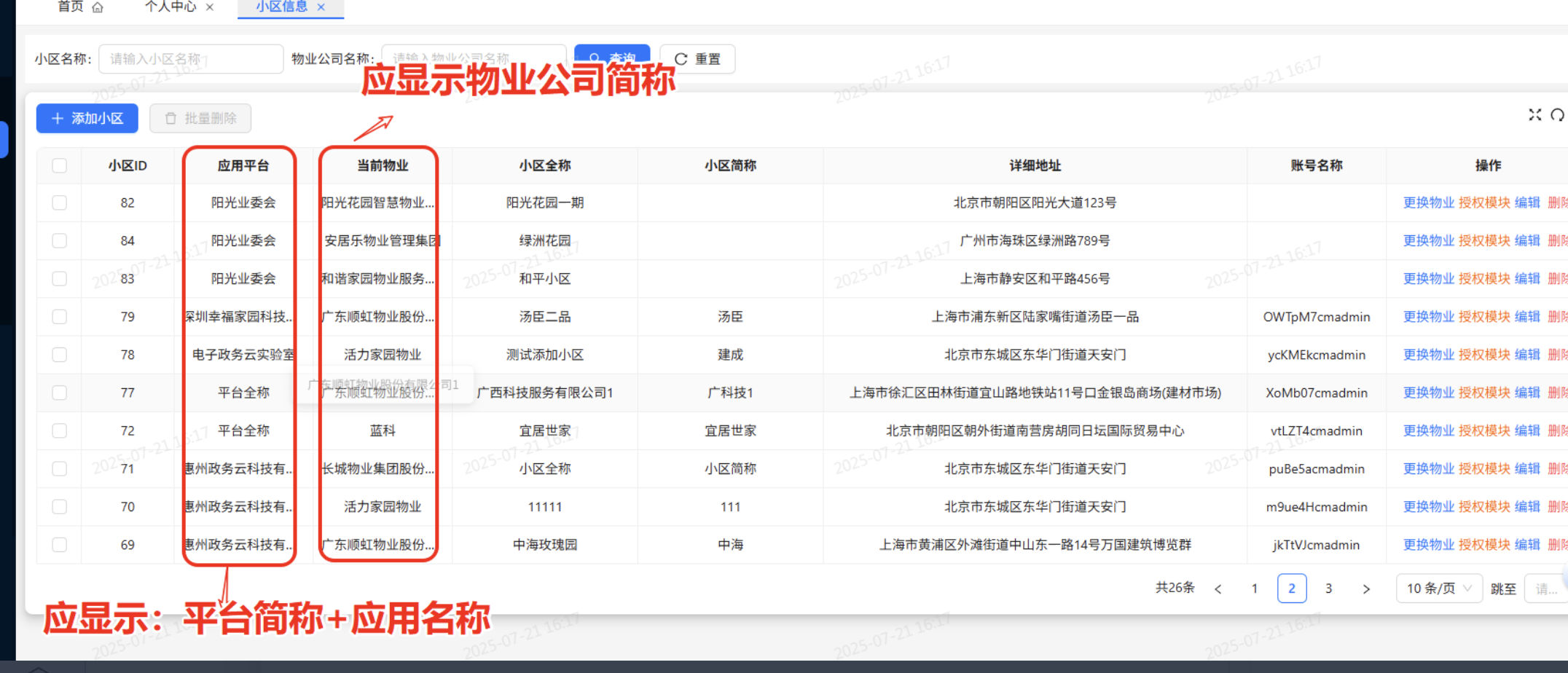1568x673 pixels.
Task: Switch to the 个人中心 tab
Action: click(170, 6)
